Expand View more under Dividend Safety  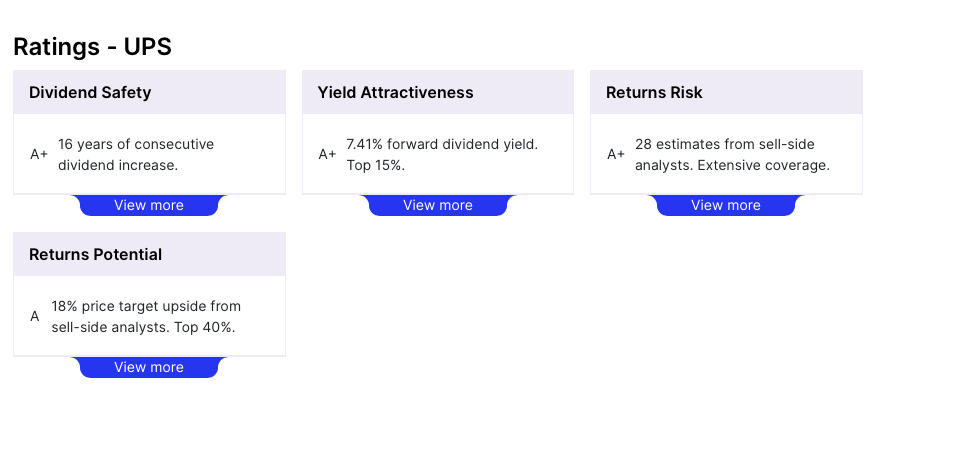click(x=149, y=205)
